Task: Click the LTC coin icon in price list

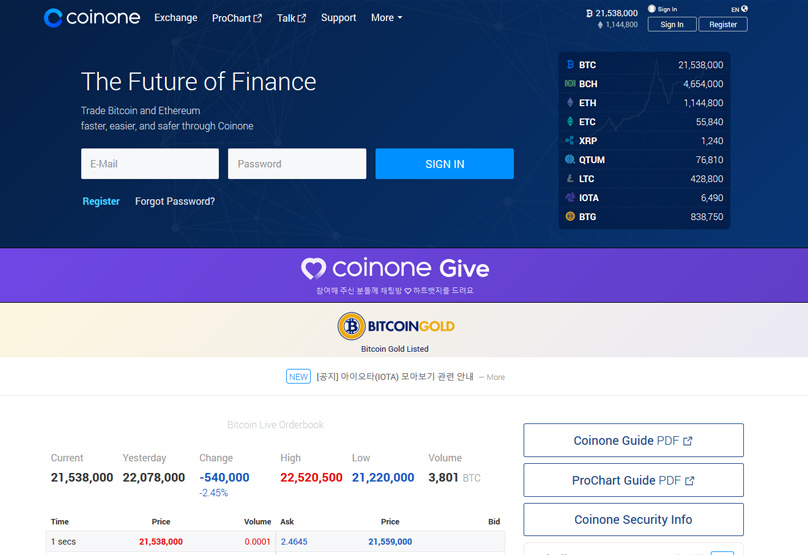Action: (x=570, y=178)
